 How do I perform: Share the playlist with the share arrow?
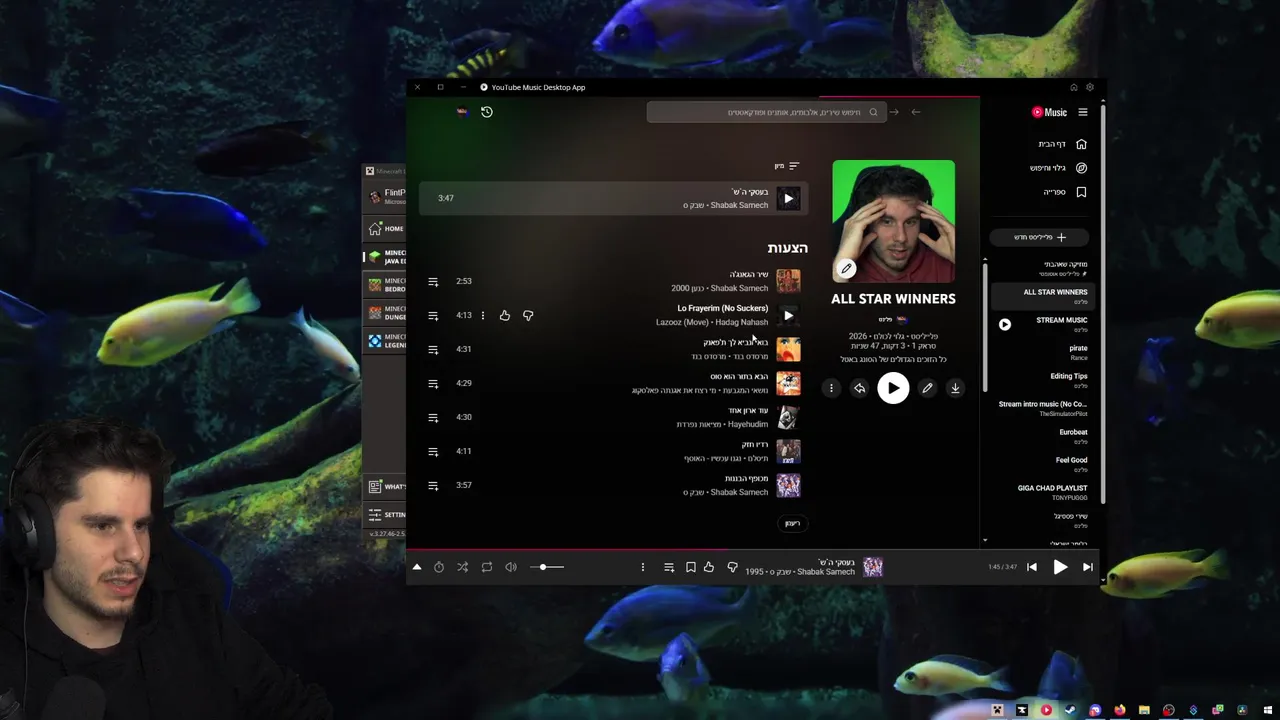pos(859,388)
